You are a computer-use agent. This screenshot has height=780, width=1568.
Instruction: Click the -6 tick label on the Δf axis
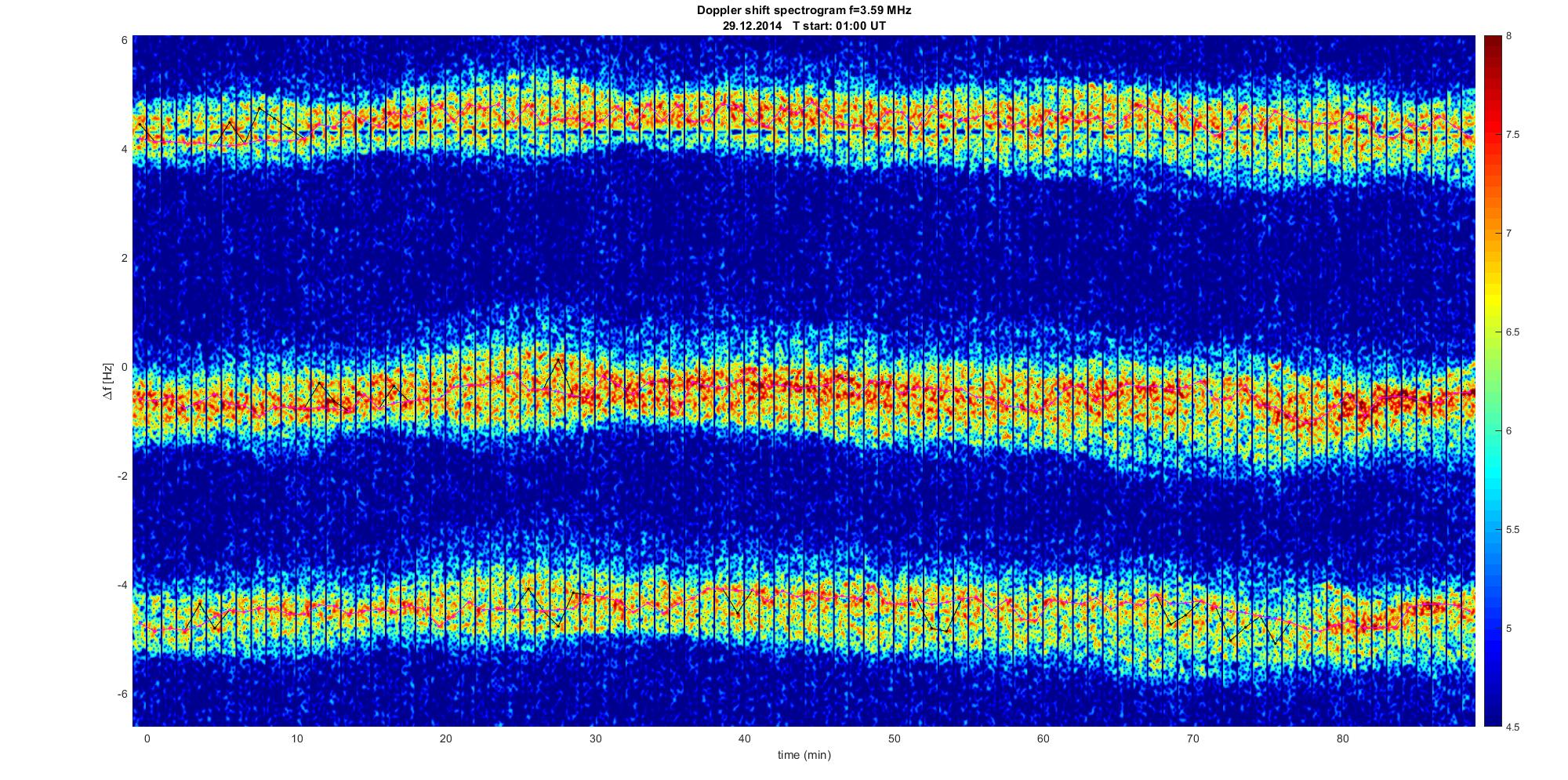click(122, 694)
